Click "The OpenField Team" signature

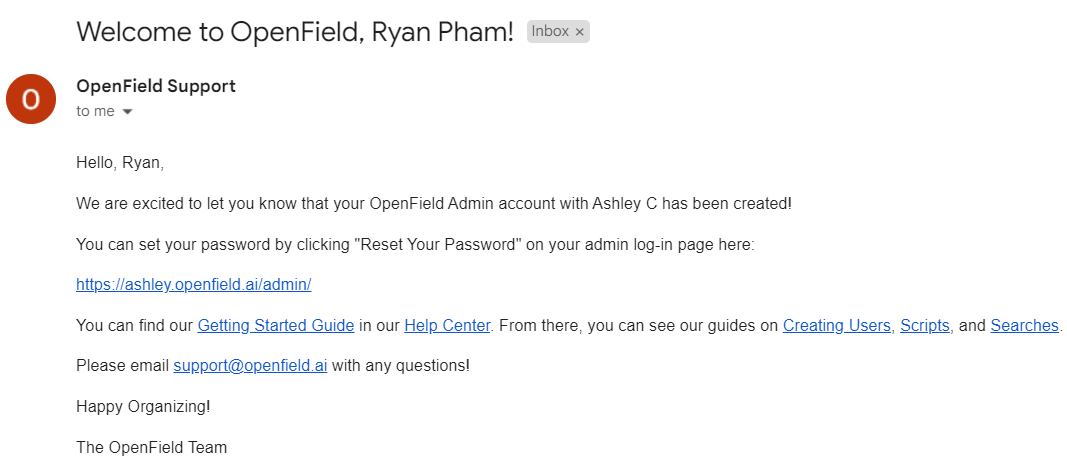(151, 447)
